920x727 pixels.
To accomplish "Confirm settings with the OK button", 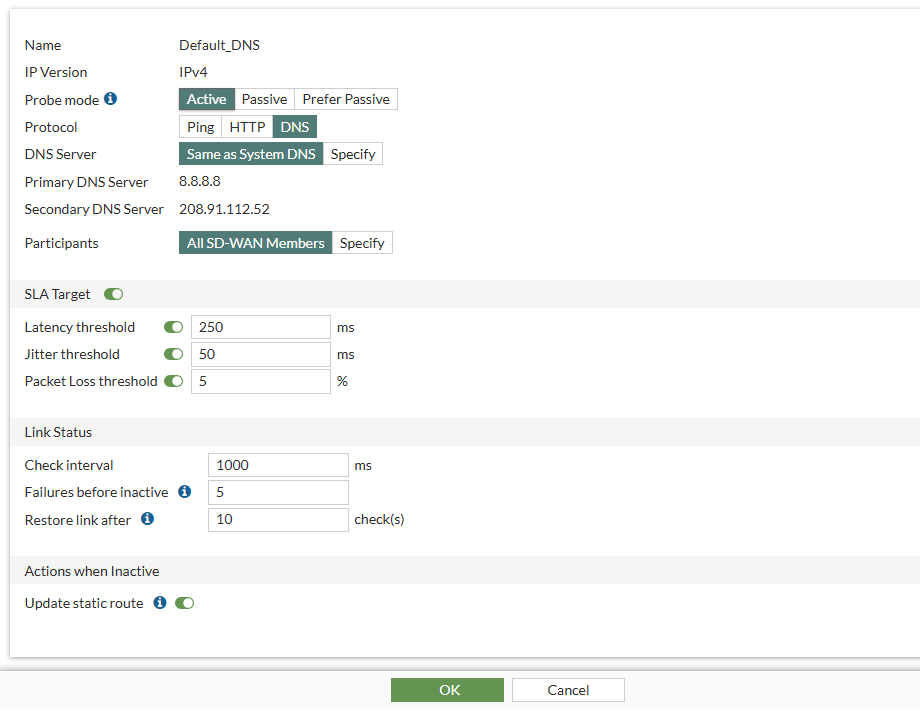I will (447, 690).
